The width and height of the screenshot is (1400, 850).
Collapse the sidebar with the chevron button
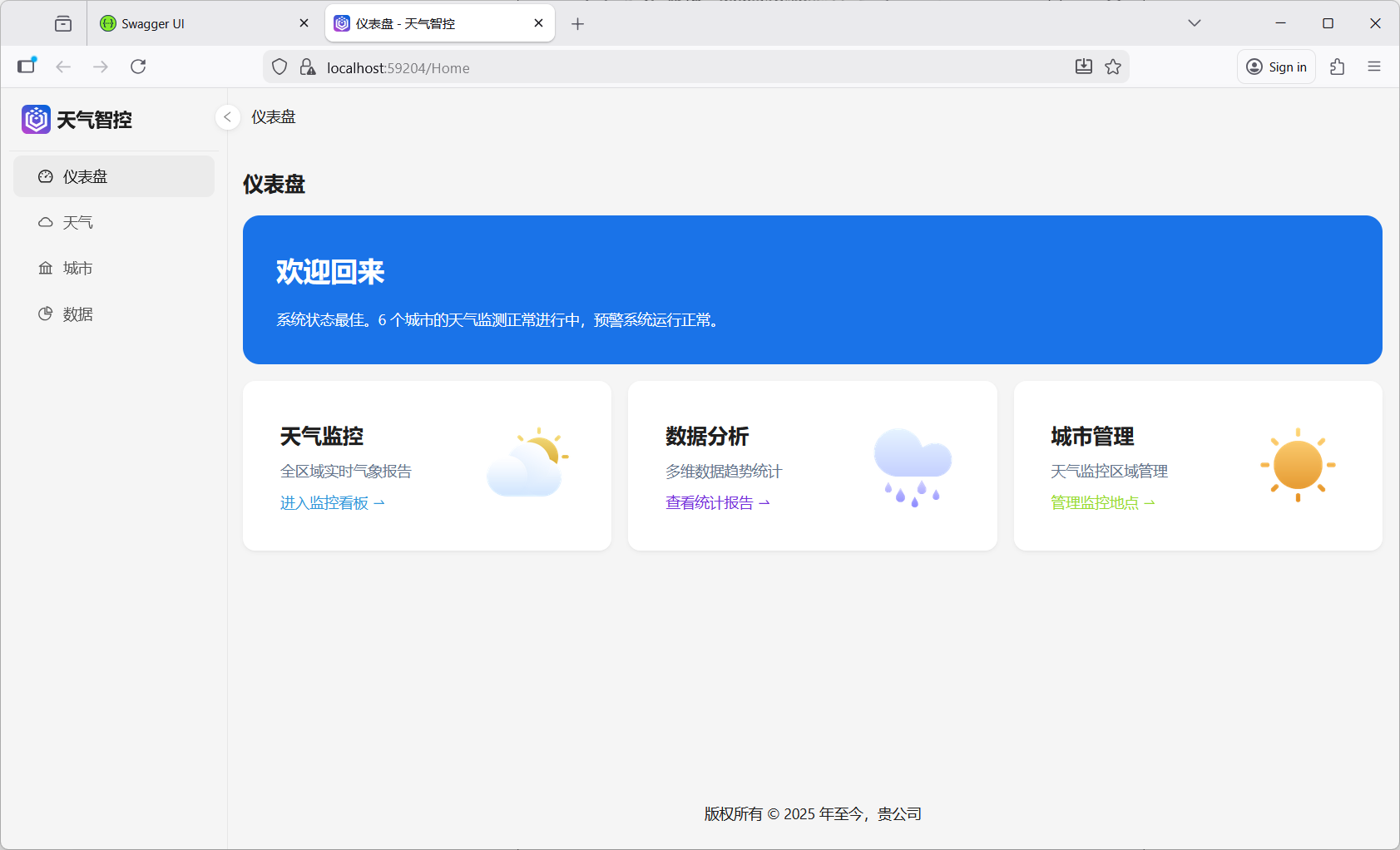pyautogui.click(x=227, y=117)
